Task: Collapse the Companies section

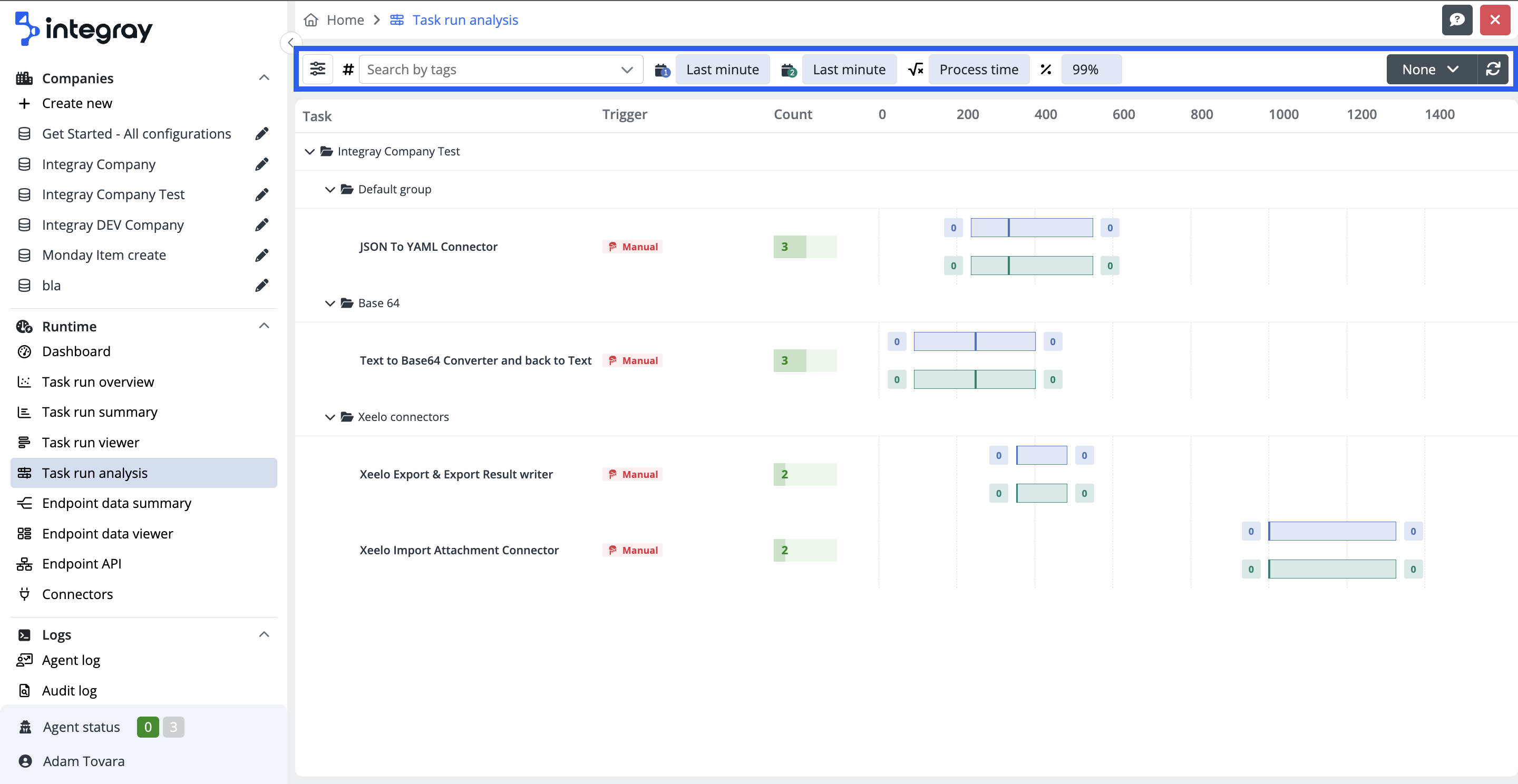Action: 264,77
